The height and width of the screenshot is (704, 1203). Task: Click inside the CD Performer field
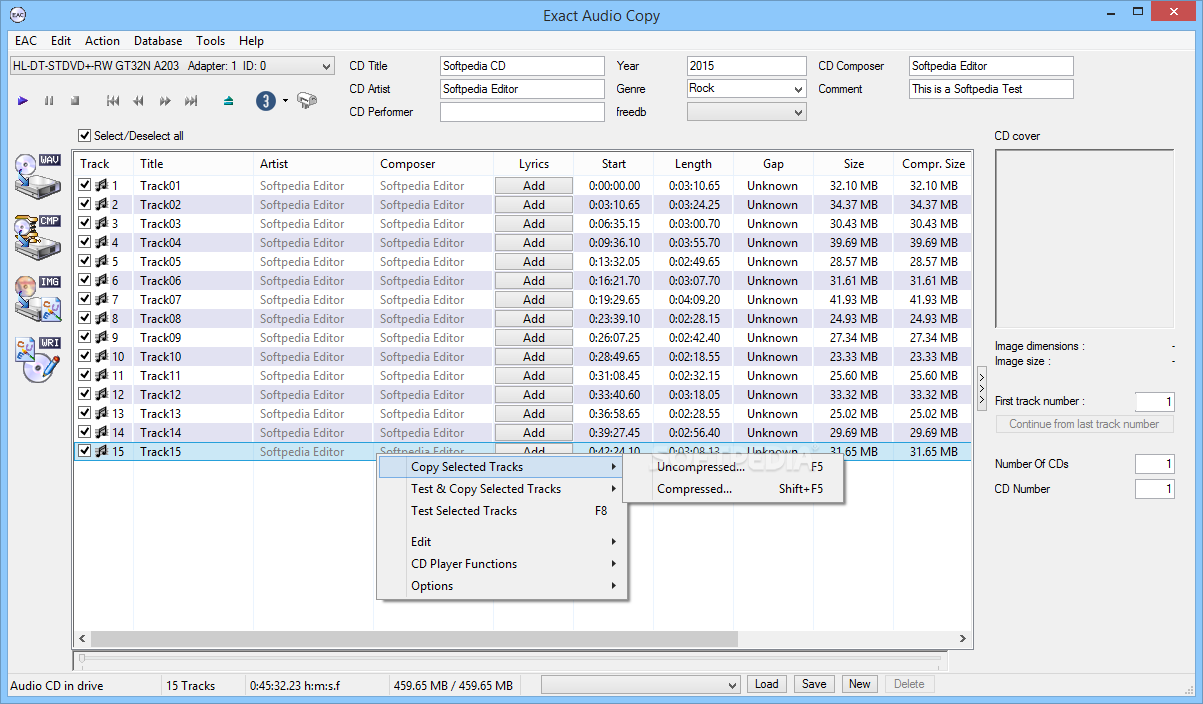click(521, 111)
